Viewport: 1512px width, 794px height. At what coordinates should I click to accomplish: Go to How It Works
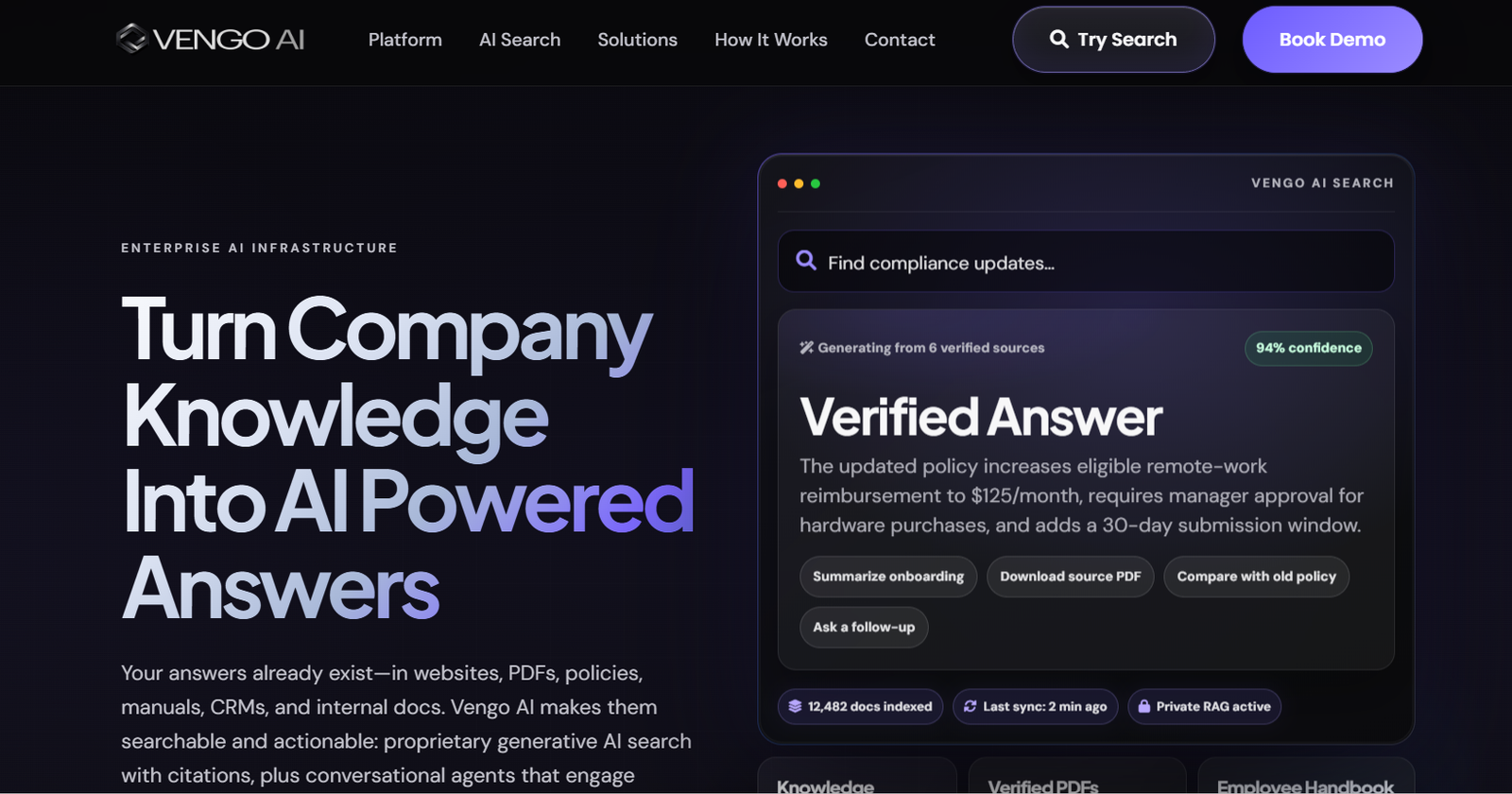(x=771, y=40)
